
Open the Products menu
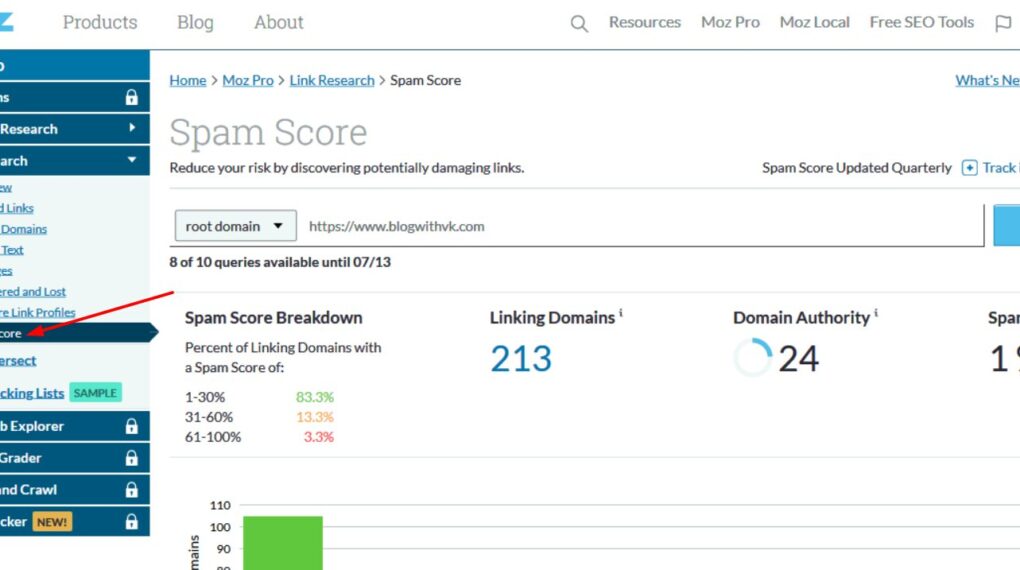pyautogui.click(x=100, y=22)
